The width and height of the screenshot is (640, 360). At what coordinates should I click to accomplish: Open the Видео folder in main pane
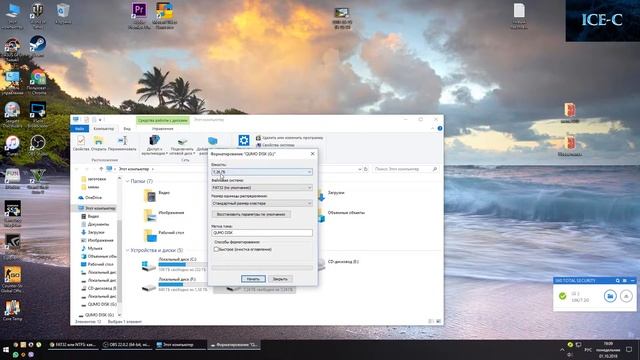157,195
